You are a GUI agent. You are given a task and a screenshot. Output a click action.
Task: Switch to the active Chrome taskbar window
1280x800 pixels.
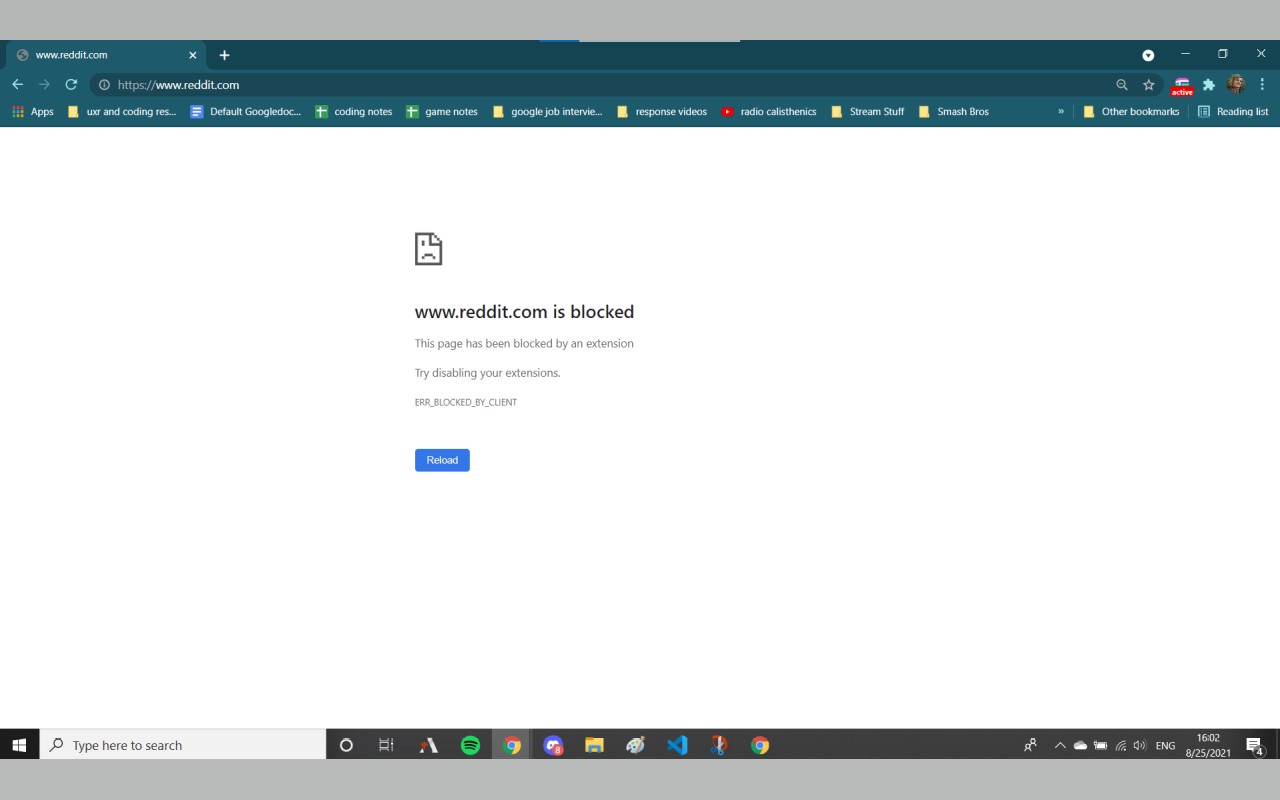coord(512,745)
